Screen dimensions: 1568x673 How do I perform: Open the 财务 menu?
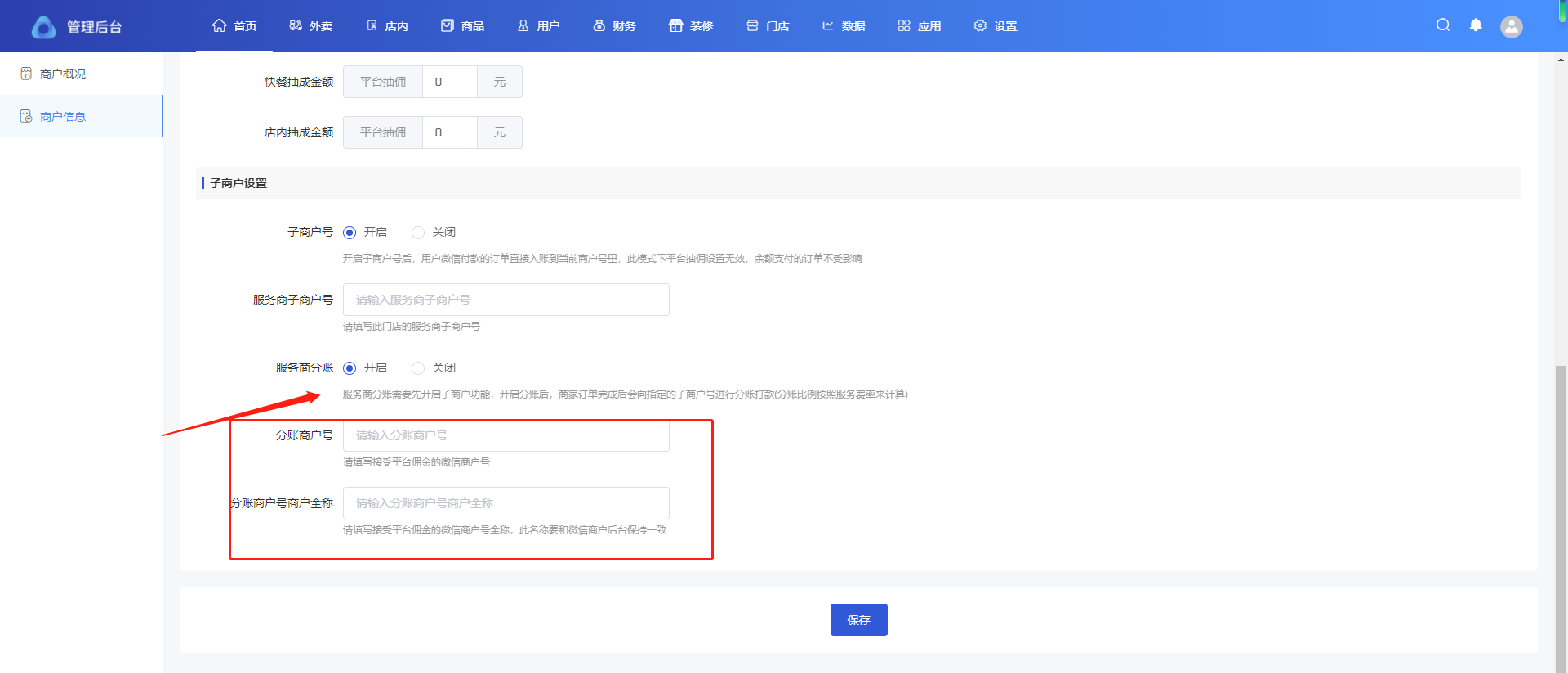coord(614,26)
